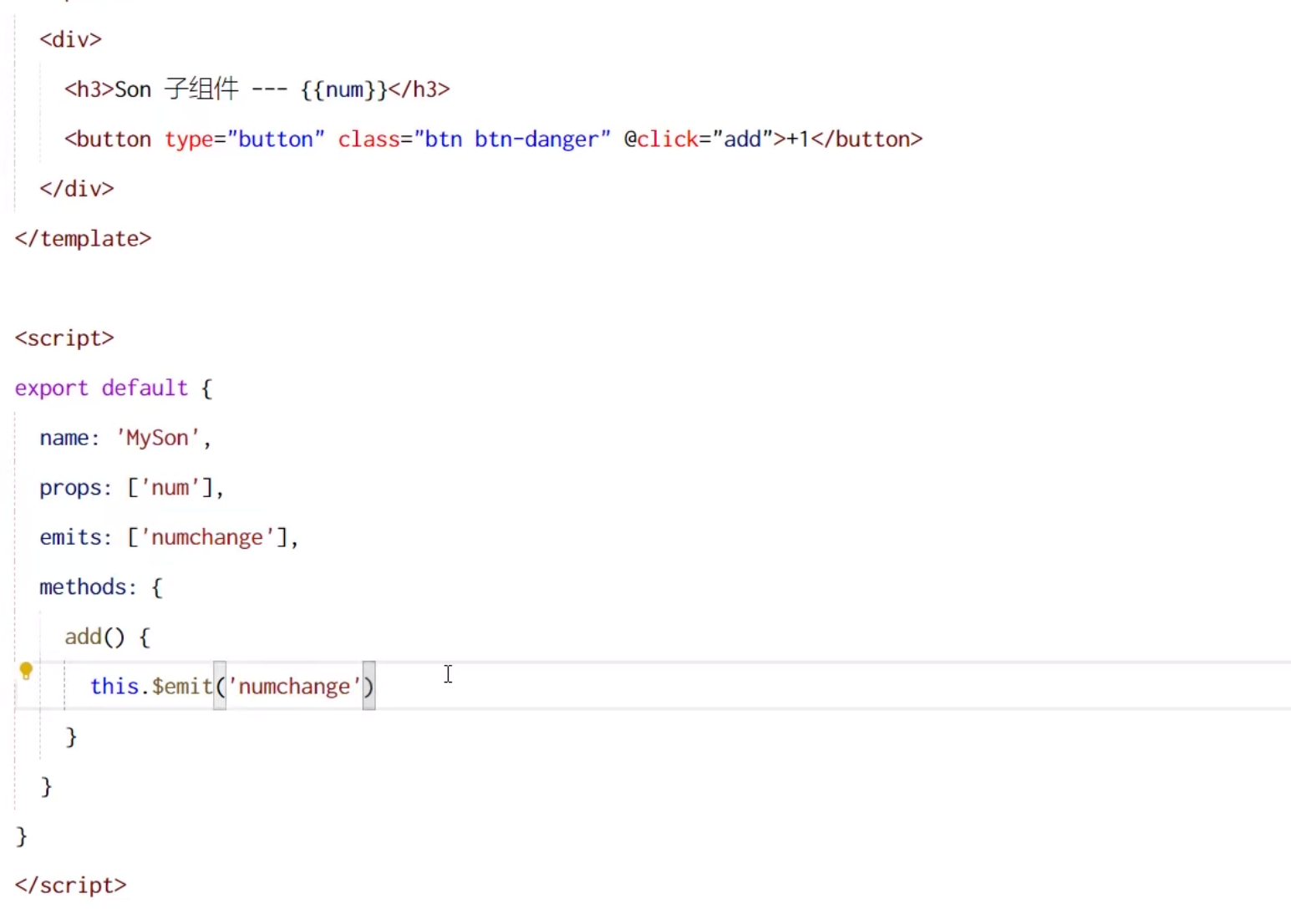Click the opening <div> tag
Image resolution: width=1291 pixels, height=924 pixels.
(71, 39)
